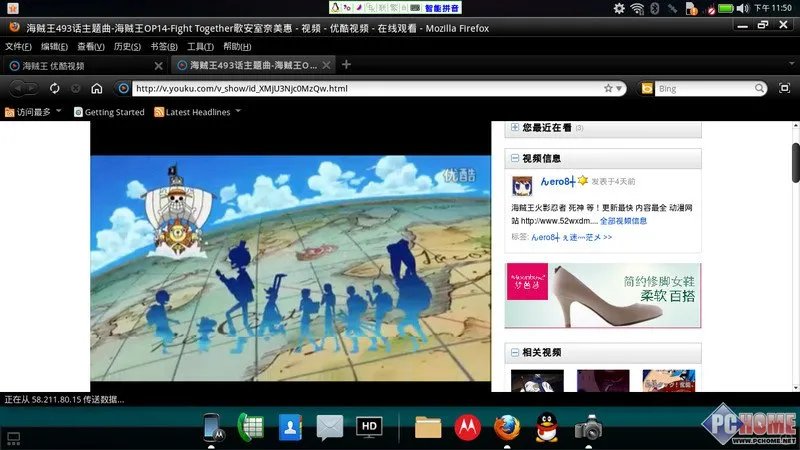Open the 编辑(E) menu
Screen dimensions: 800x450
click(55, 46)
